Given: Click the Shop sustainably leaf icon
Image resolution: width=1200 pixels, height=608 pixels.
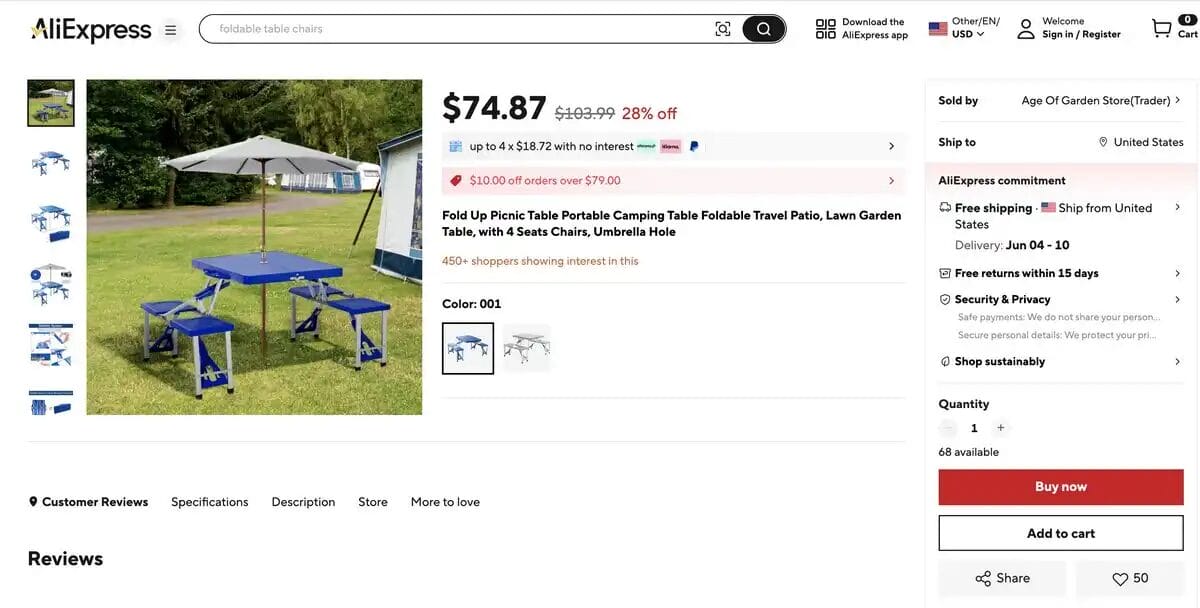Looking at the screenshot, I should pos(944,361).
